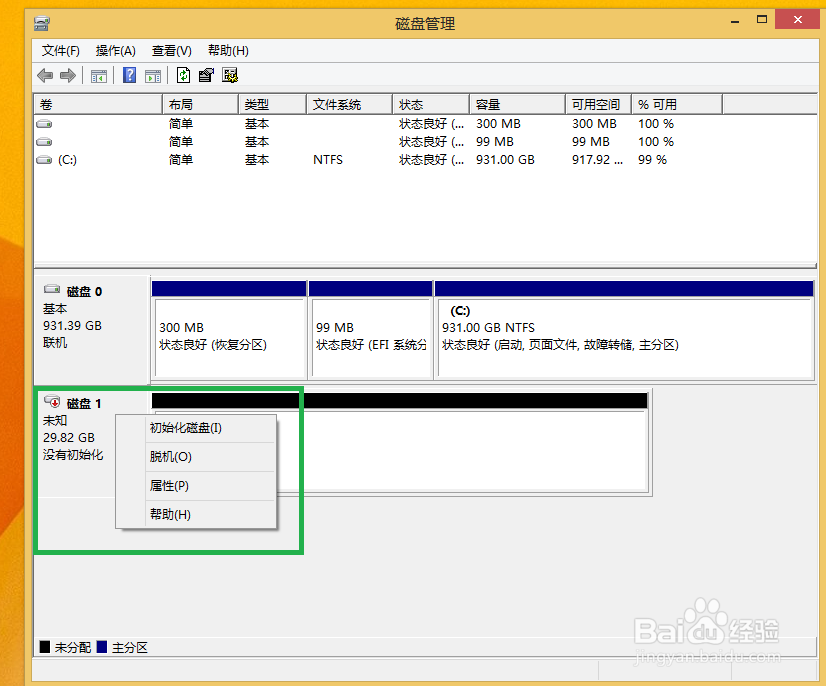Toggle the show/hide console tree toolbar icon
826x686 pixels.
(98, 75)
